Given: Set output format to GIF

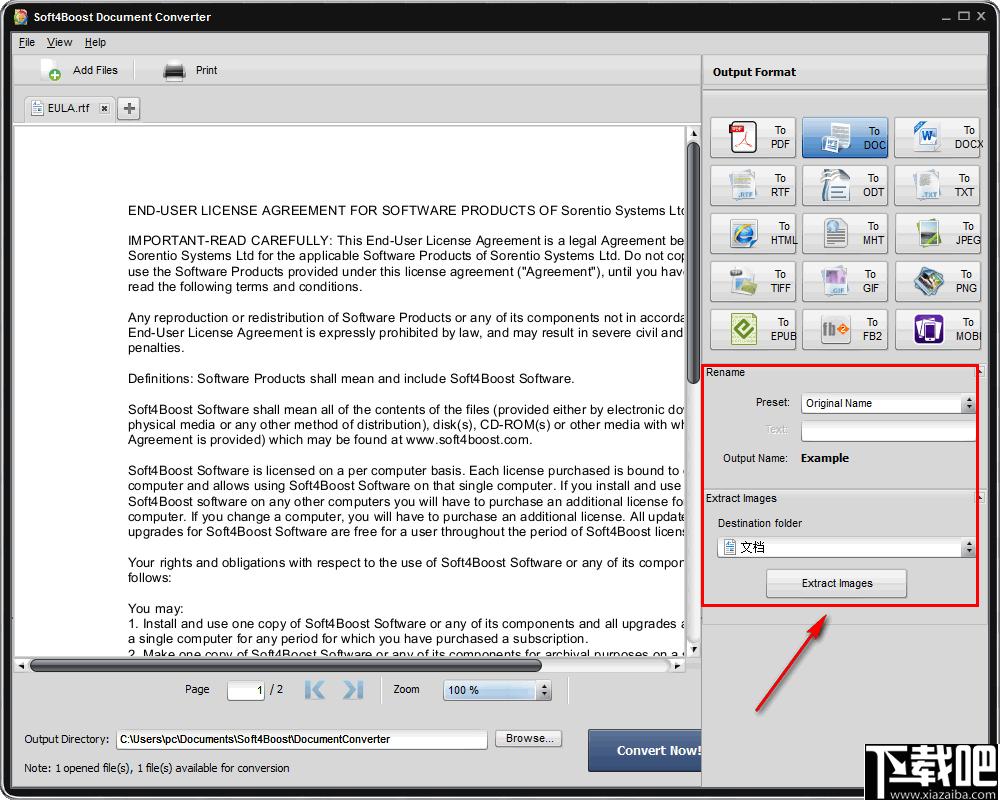Looking at the screenshot, I should 845,281.
